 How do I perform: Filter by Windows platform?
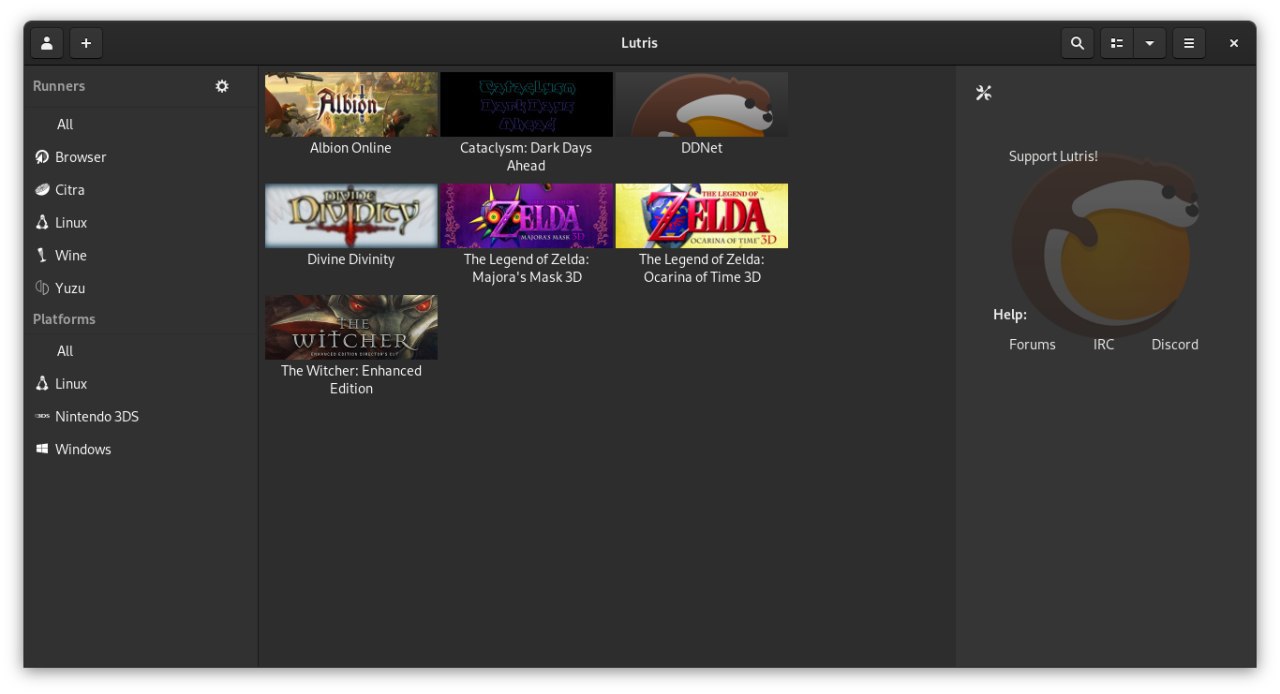pos(141,449)
